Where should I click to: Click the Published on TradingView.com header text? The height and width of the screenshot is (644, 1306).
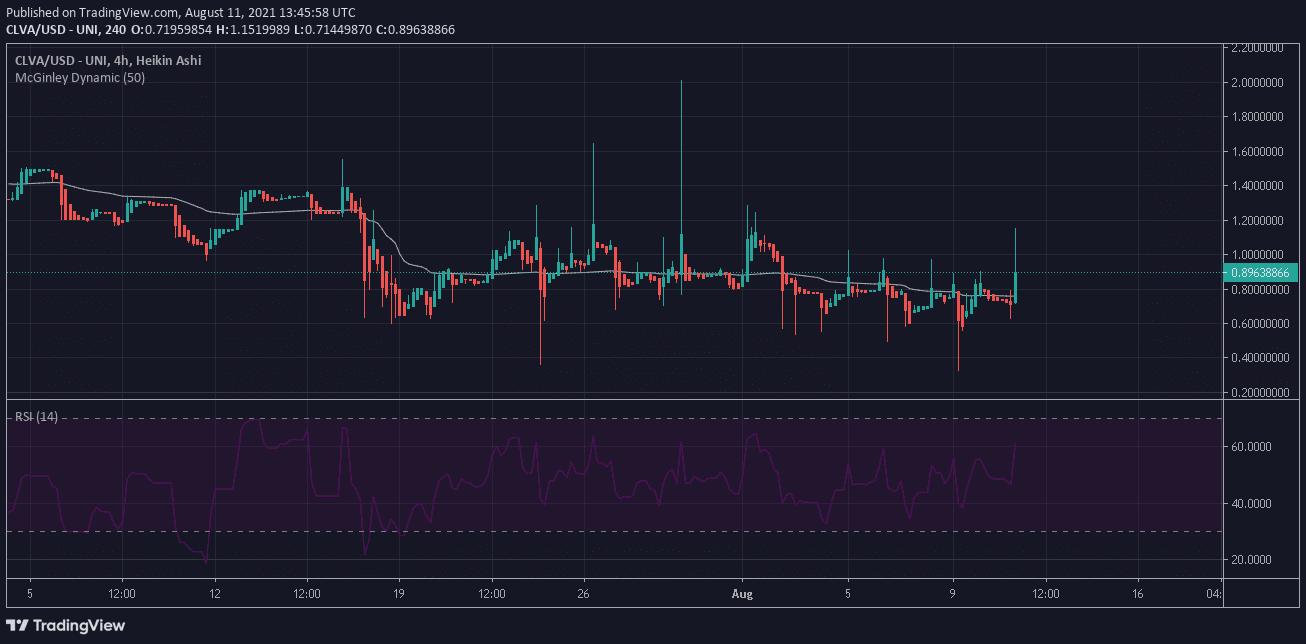pyautogui.click(x=180, y=13)
